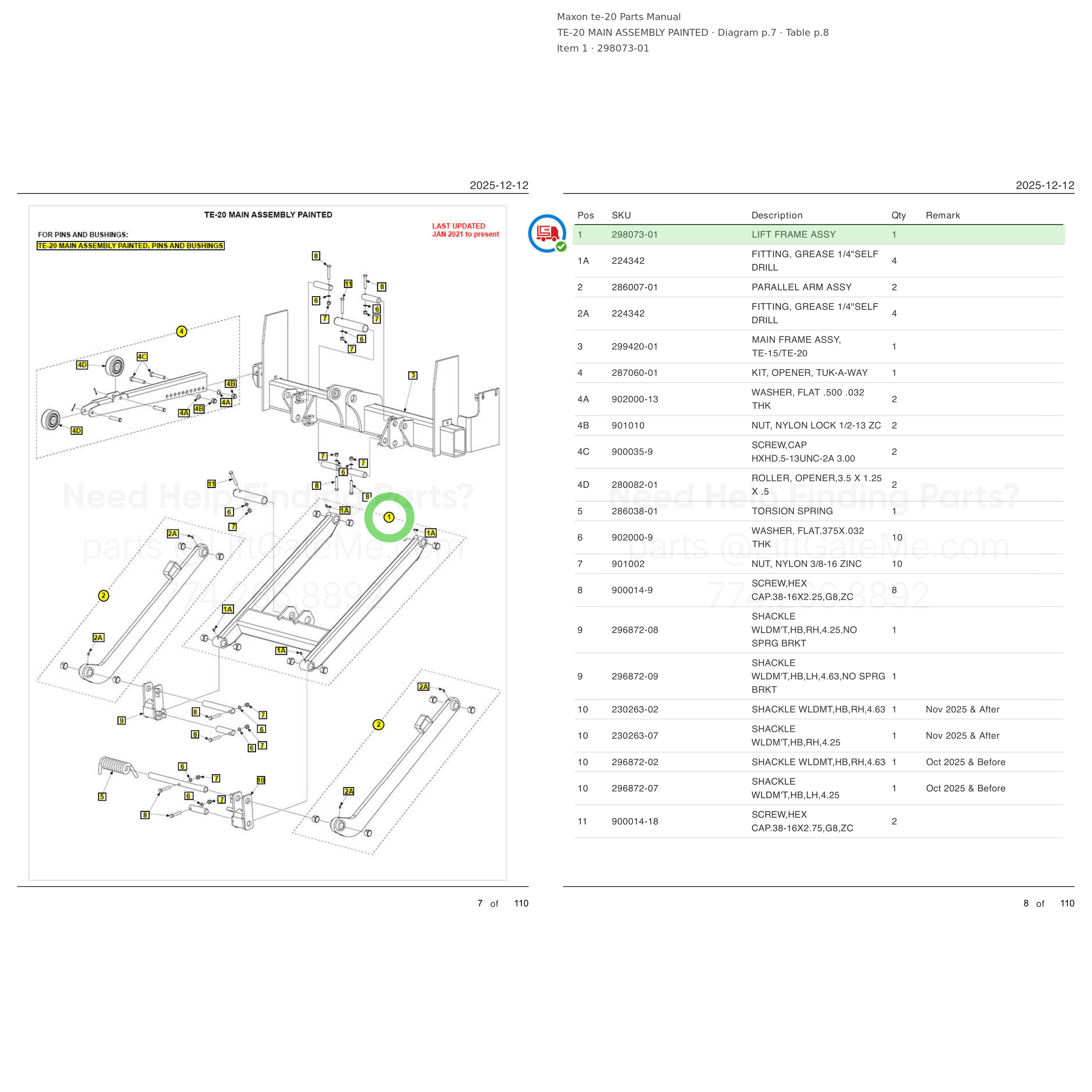The image size is (1092, 1092).
Task: Click callout 4C on the opener arm
Action: coord(142,357)
